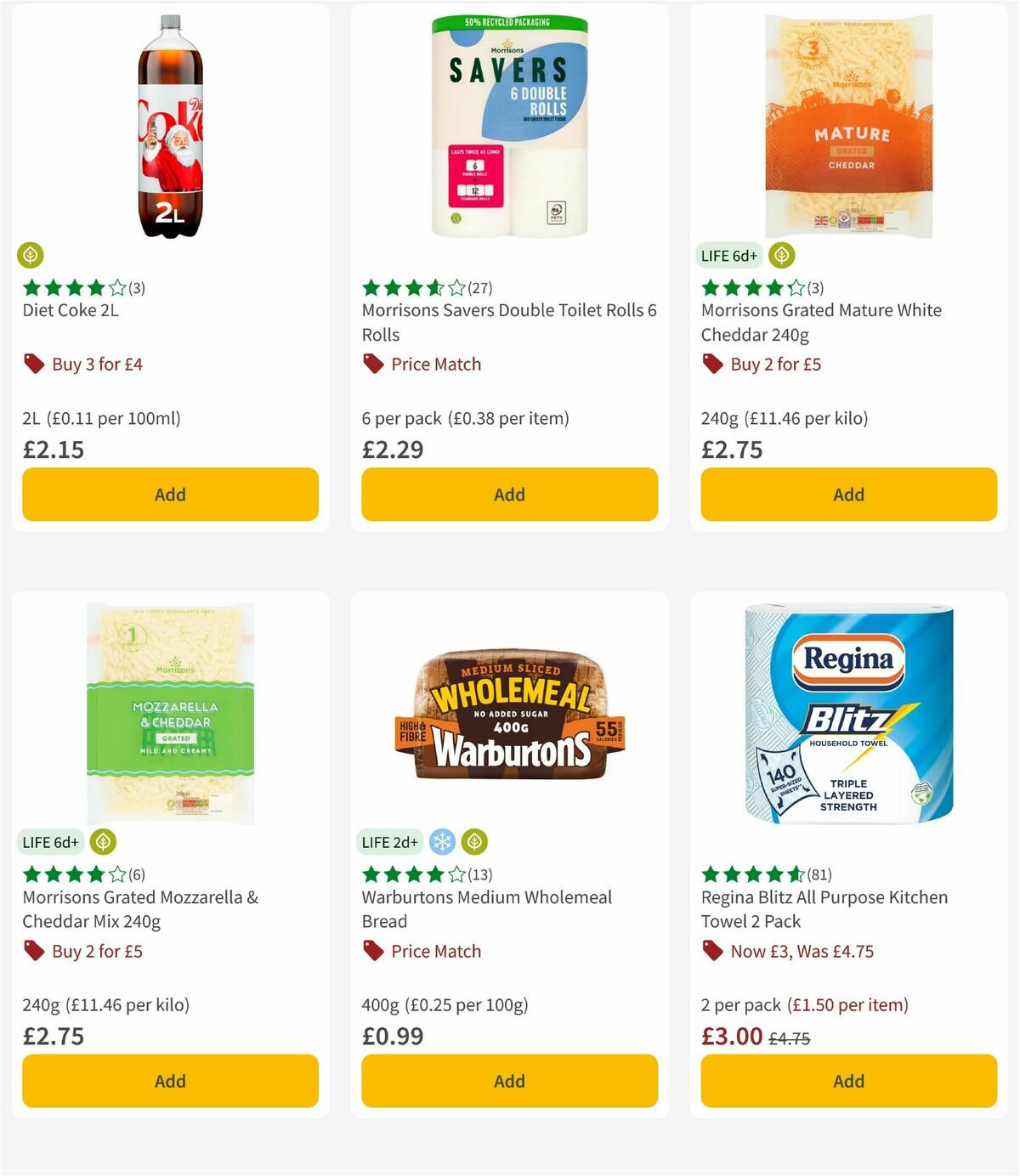Add Diet Coke 2L to the basket
The height and width of the screenshot is (1176, 1020).
click(169, 494)
